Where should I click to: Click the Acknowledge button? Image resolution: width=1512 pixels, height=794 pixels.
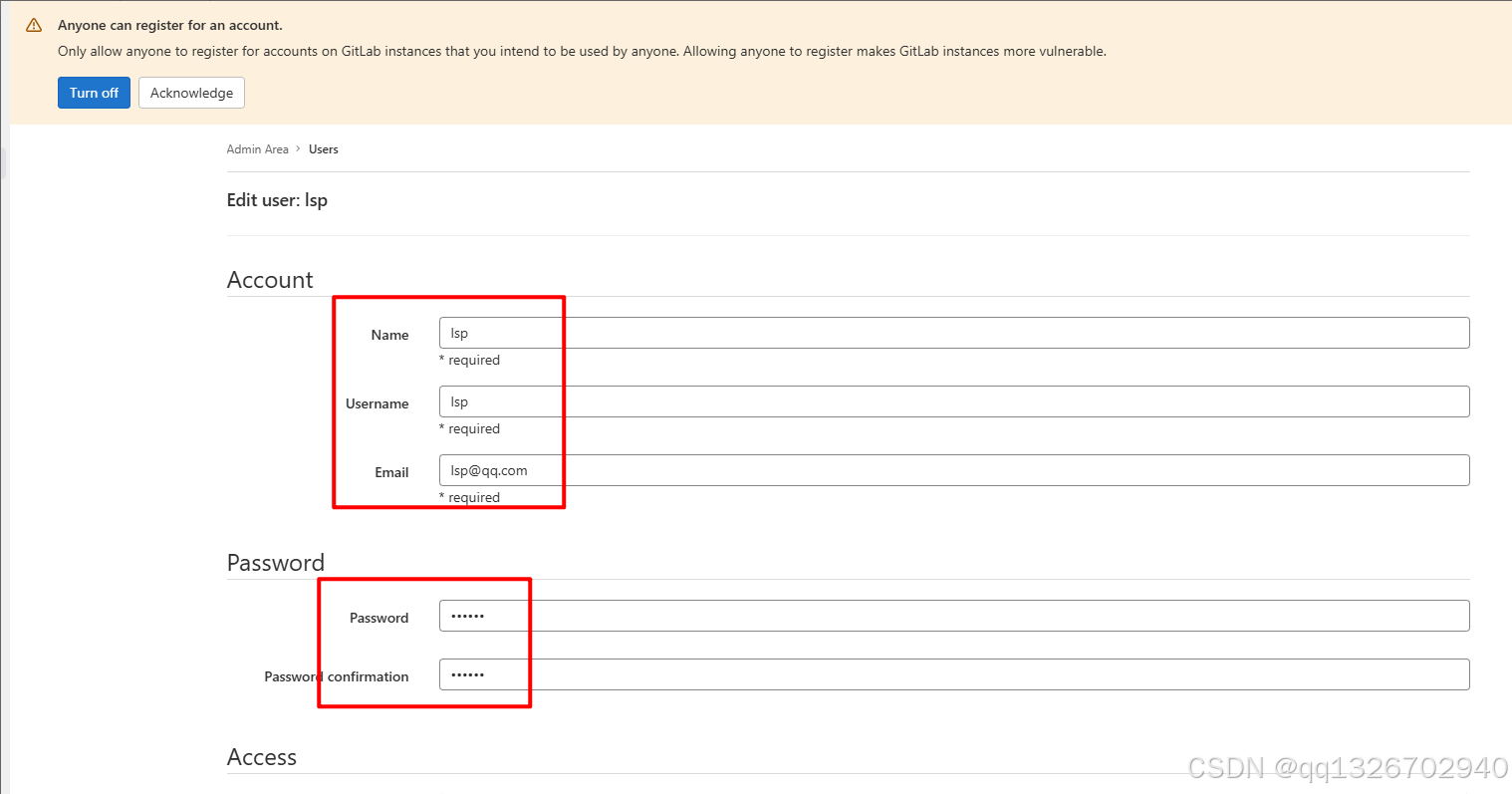191,93
